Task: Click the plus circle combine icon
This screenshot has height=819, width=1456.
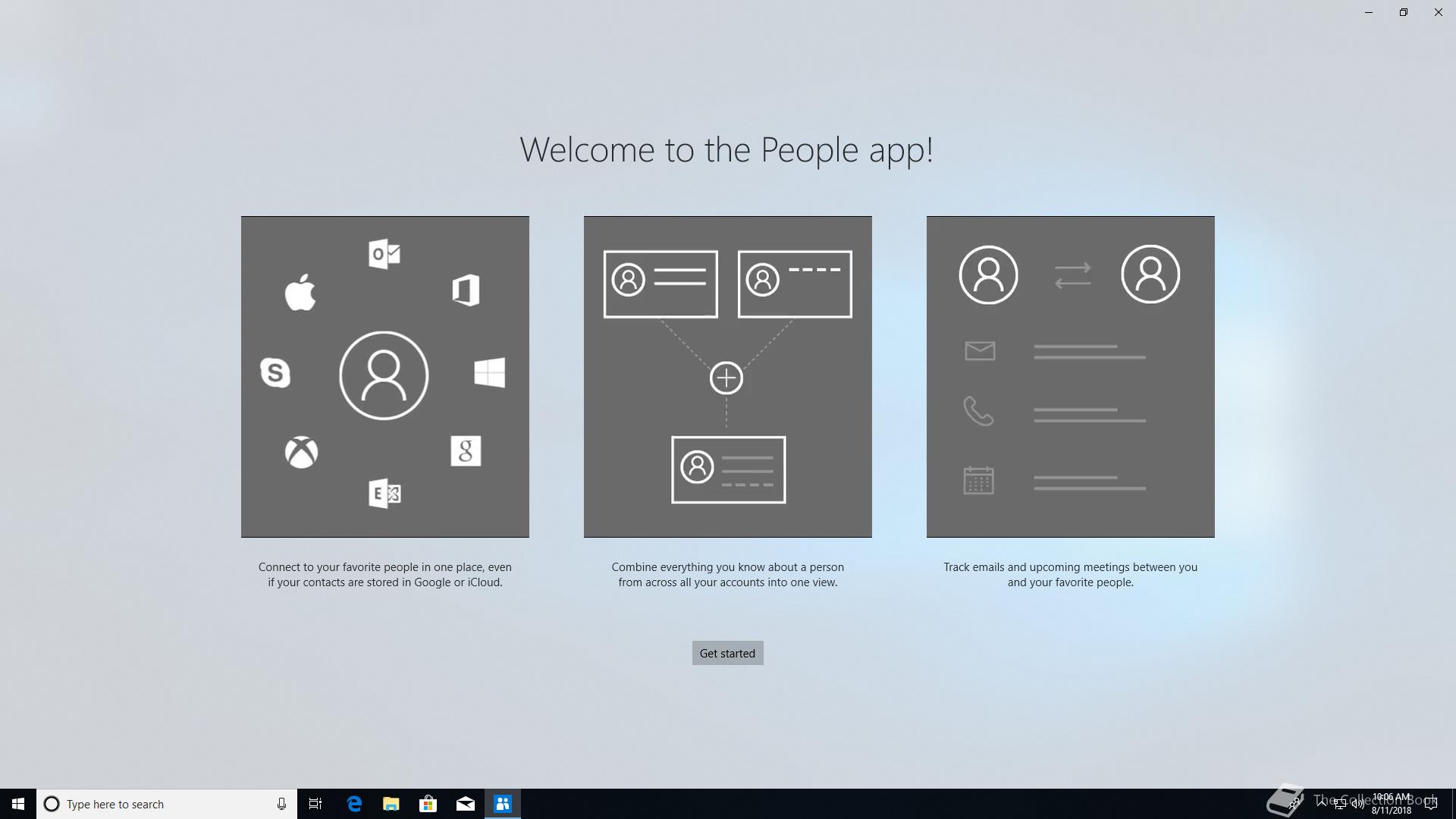Action: 726,378
